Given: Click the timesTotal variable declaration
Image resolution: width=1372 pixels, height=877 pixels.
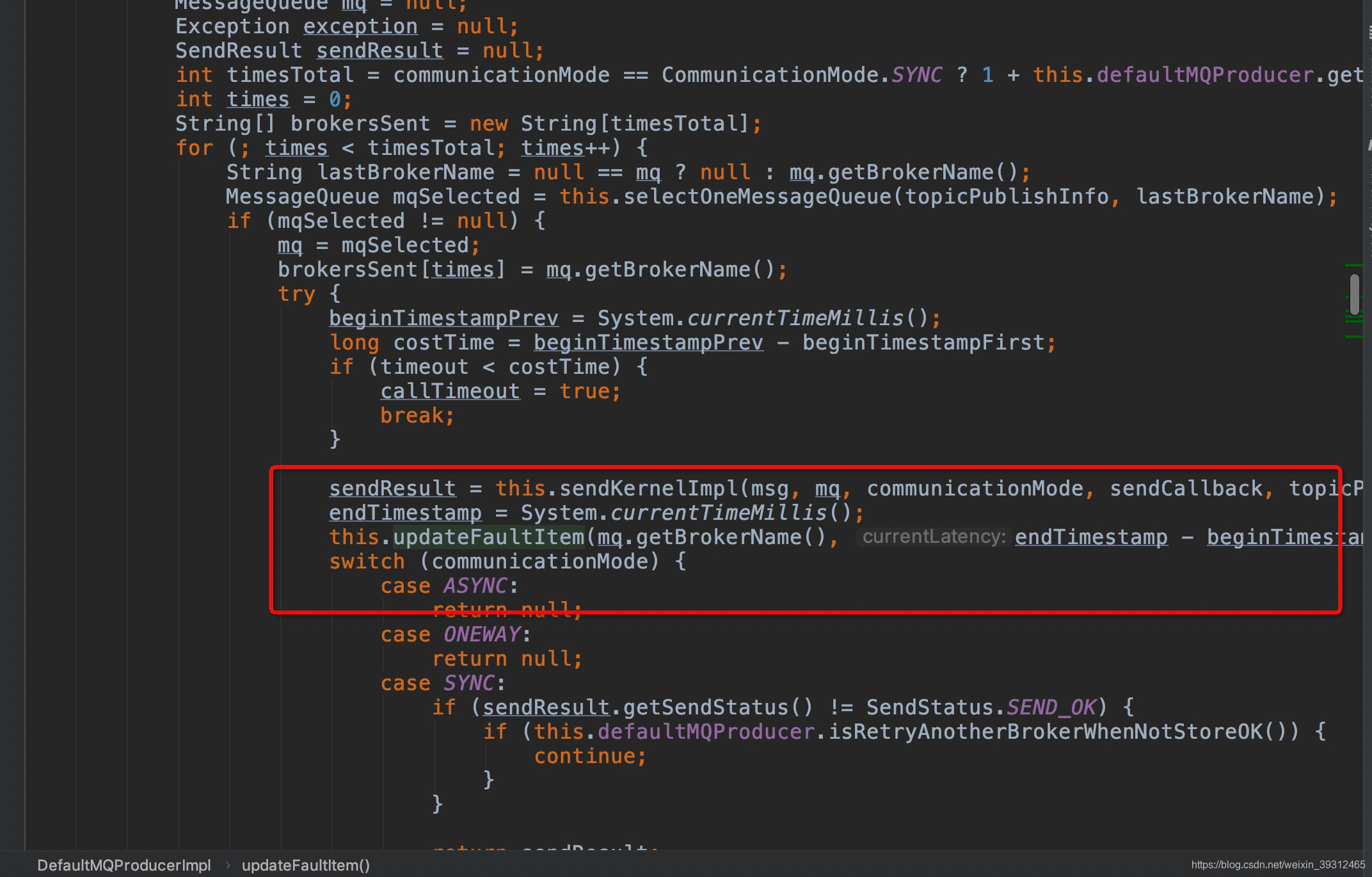Looking at the screenshot, I should (290, 75).
